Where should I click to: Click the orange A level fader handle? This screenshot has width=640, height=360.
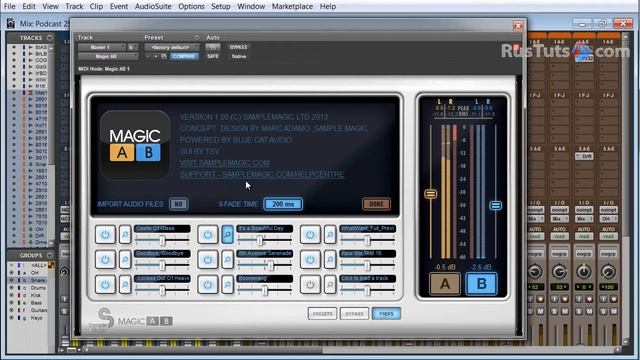pos(430,194)
